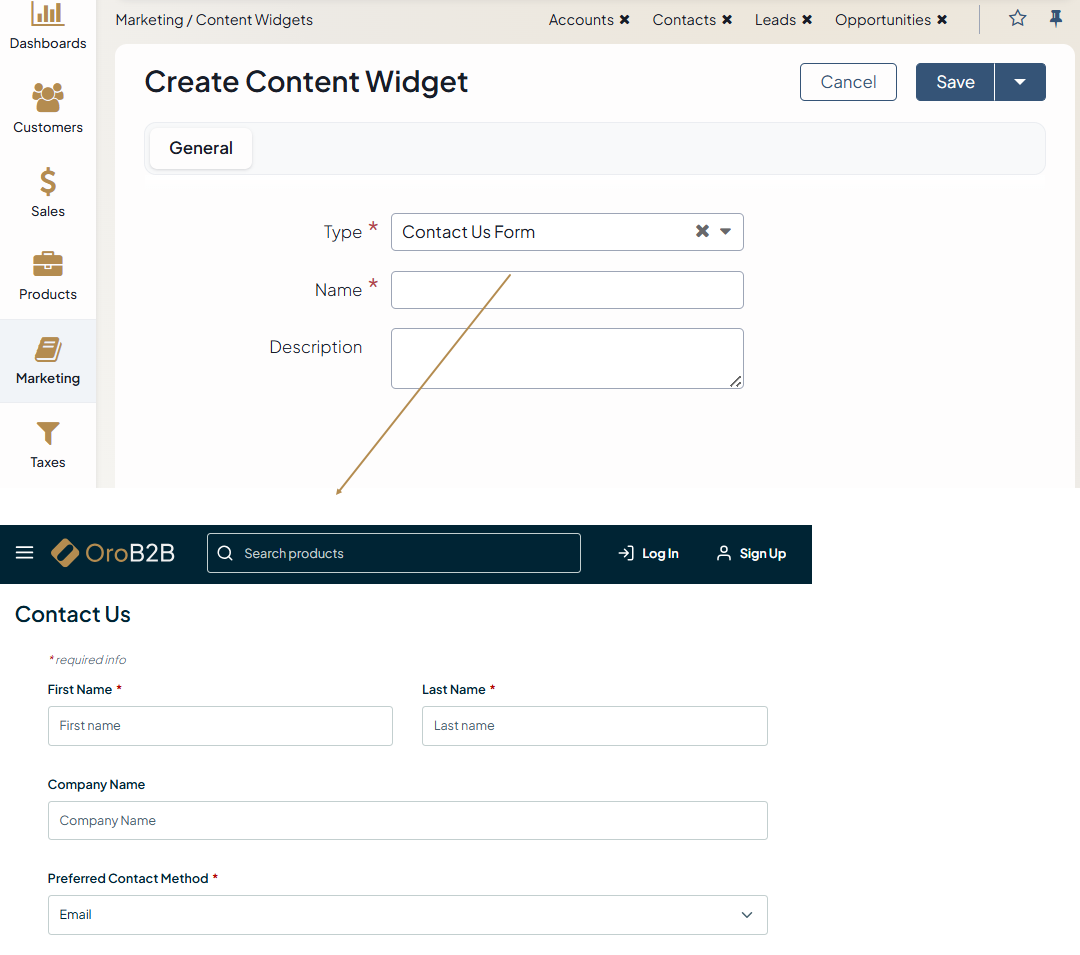This screenshot has width=1080, height=955.
Task: Select the General tab
Action: 201,148
